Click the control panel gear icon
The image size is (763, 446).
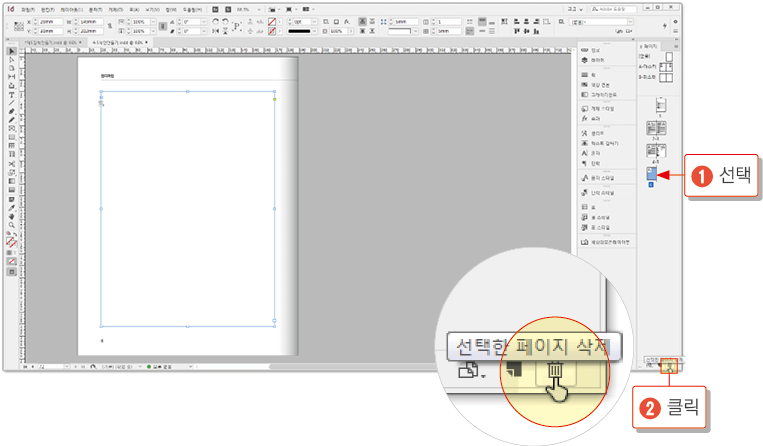pos(675,22)
